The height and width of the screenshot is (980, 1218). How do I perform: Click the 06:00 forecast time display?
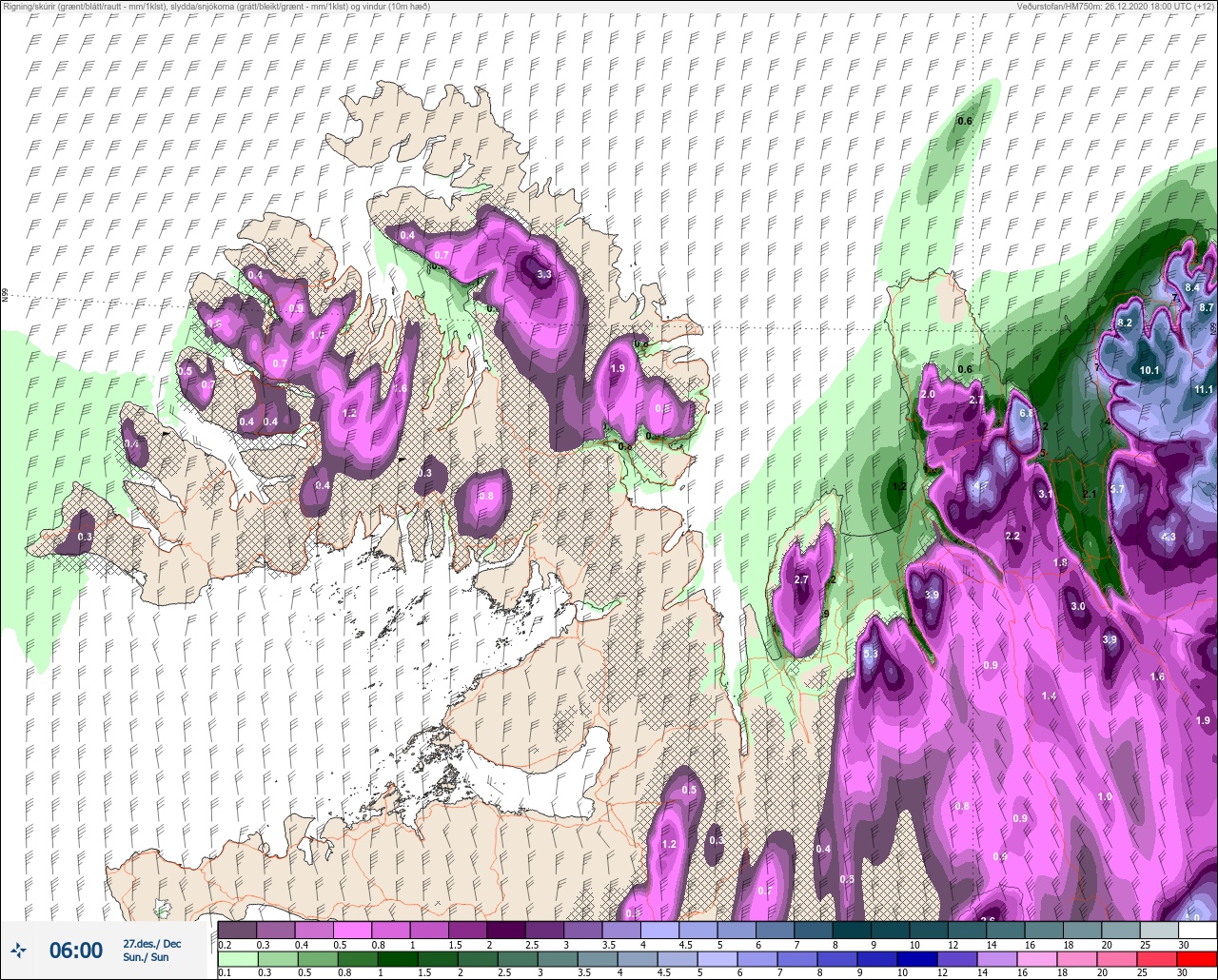click(76, 951)
